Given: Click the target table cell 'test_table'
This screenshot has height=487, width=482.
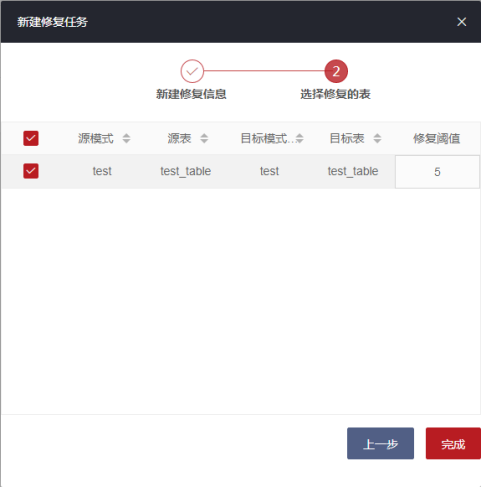Looking at the screenshot, I should click(x=353, y=171).
